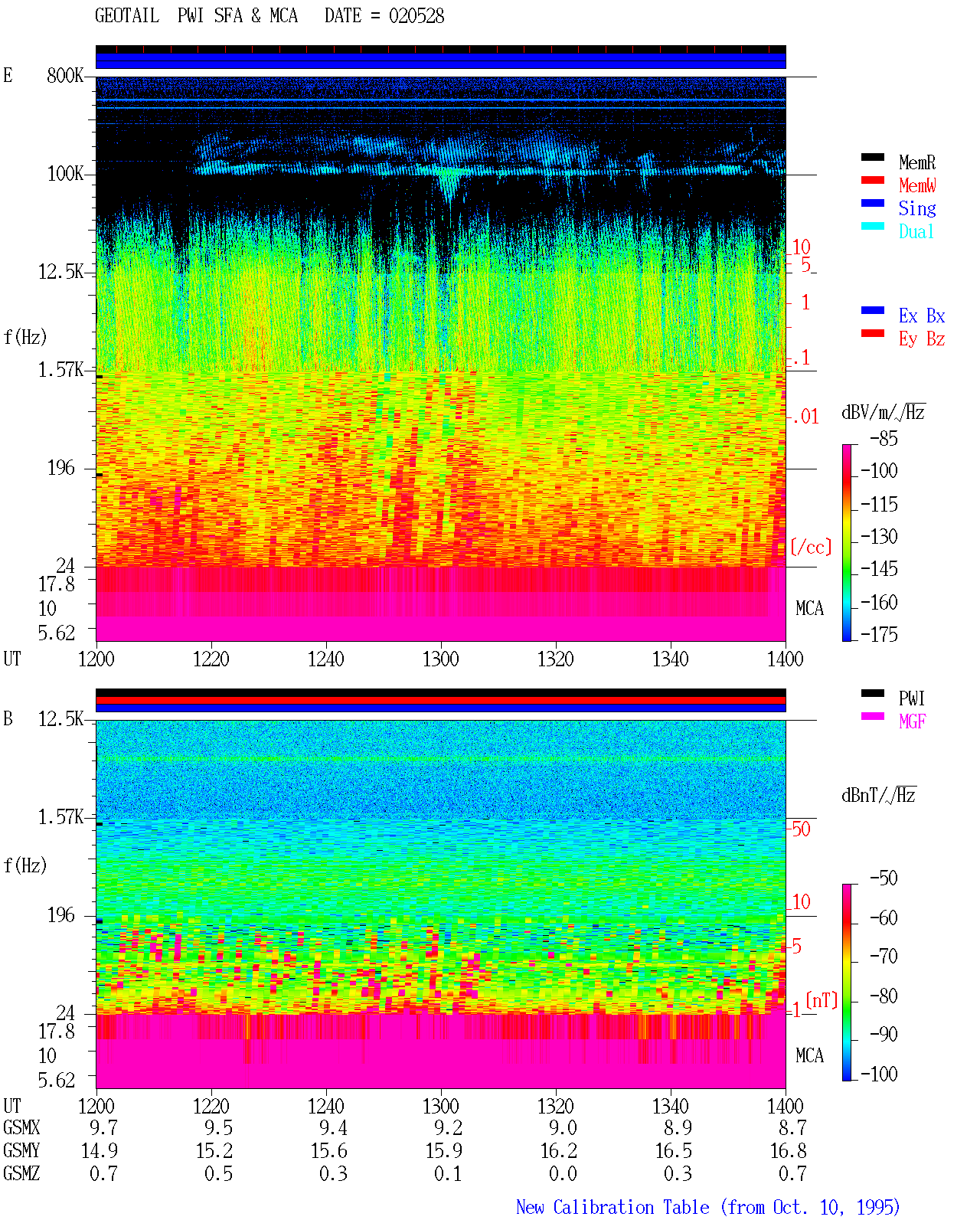Click the MemW legend label
Screen dimensions: 980x1220
click(917, 185)
